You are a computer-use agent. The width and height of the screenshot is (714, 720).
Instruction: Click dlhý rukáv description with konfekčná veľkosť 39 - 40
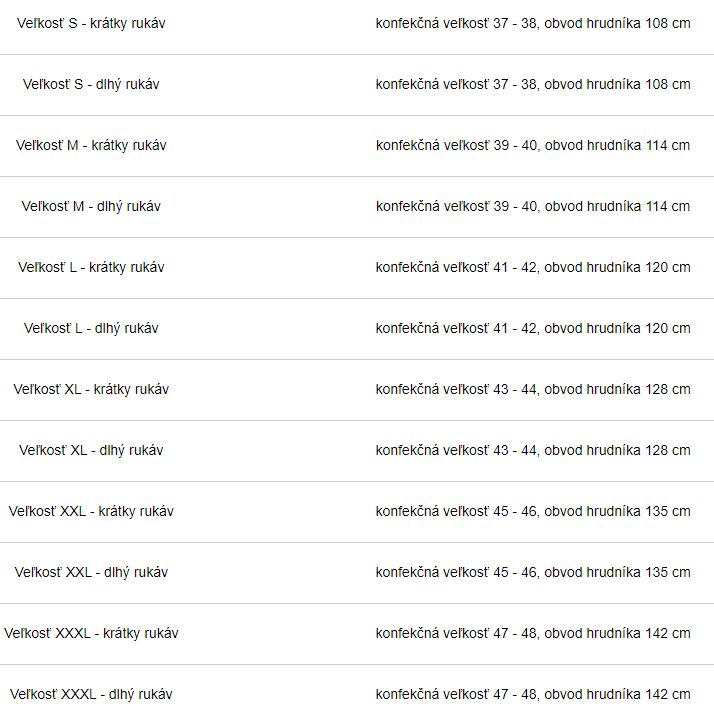tap(533, 207)
